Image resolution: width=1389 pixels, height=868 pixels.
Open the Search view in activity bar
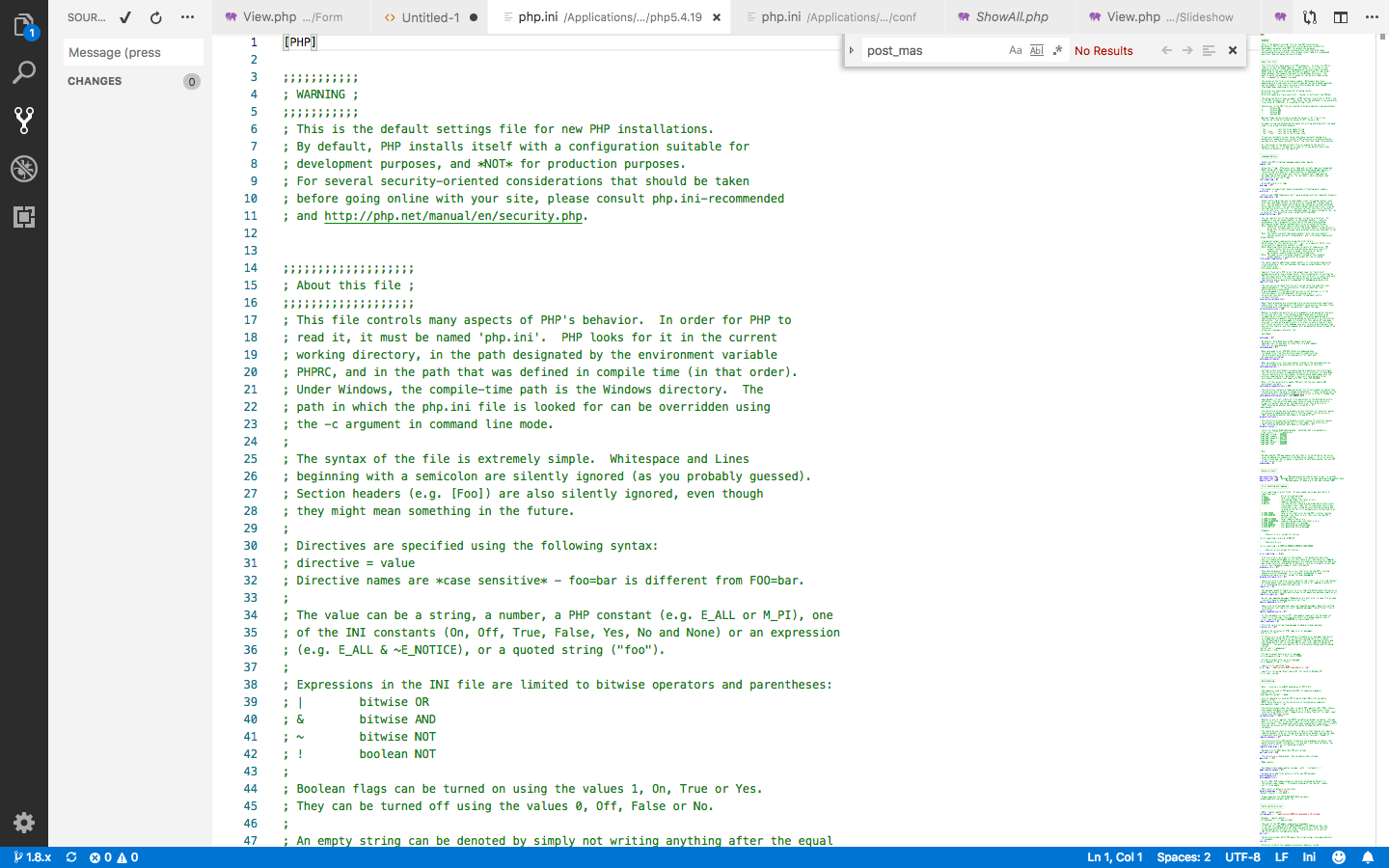coord(24,72)
